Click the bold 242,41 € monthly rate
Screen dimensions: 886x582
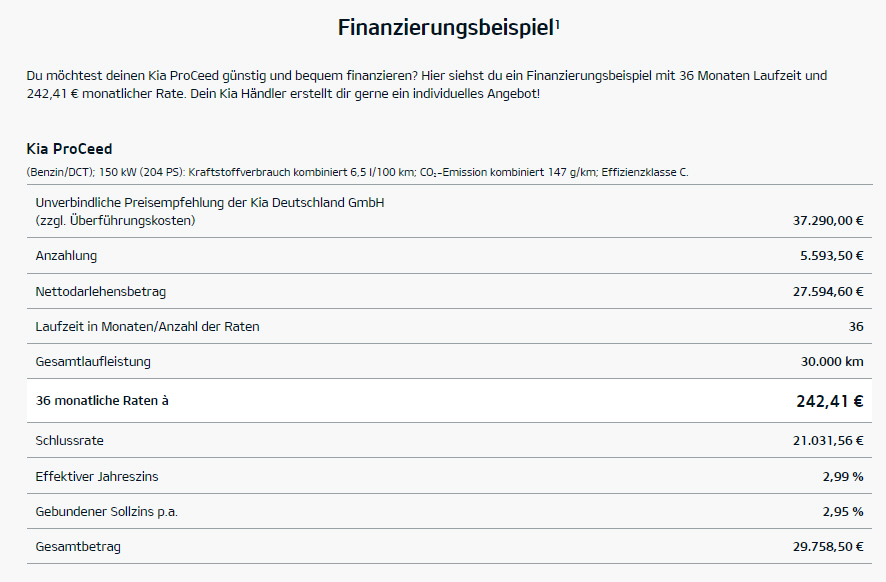[x=829, y=401]
